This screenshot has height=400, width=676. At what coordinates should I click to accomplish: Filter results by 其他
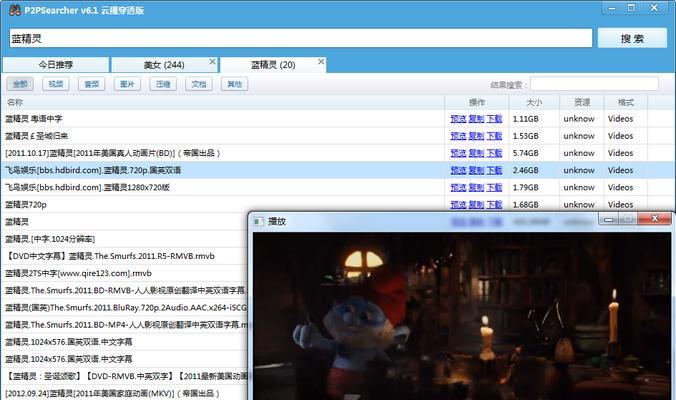click(235, 84)
